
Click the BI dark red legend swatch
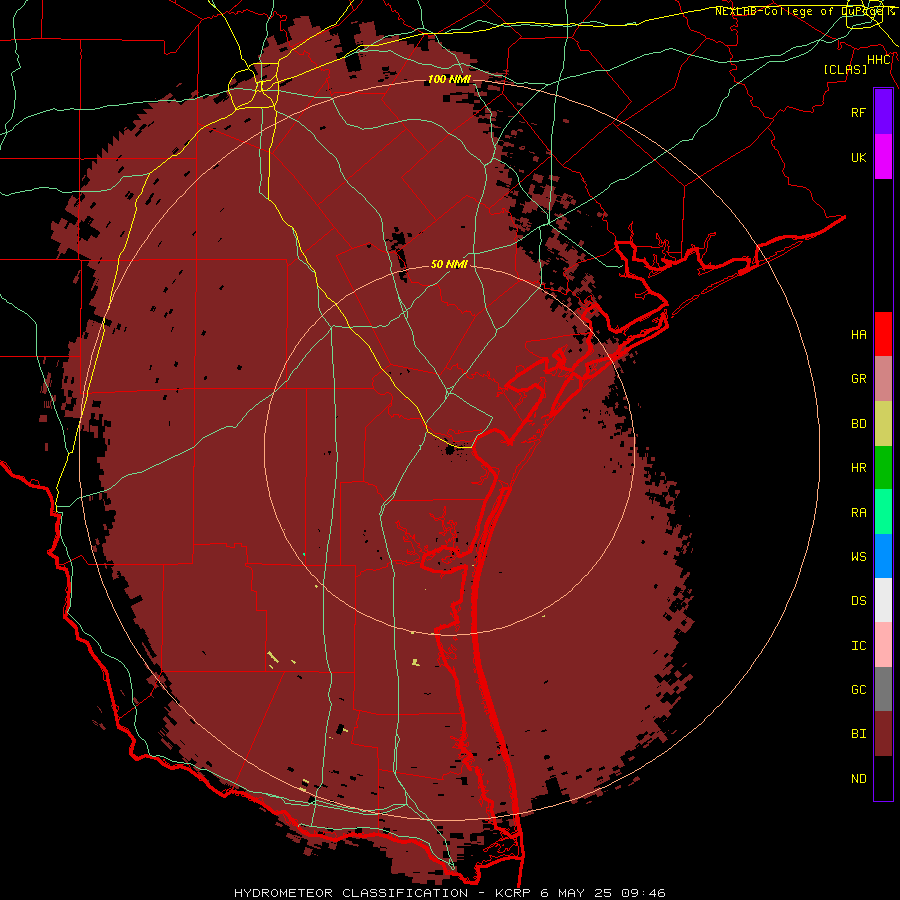[x=883, y=734]
